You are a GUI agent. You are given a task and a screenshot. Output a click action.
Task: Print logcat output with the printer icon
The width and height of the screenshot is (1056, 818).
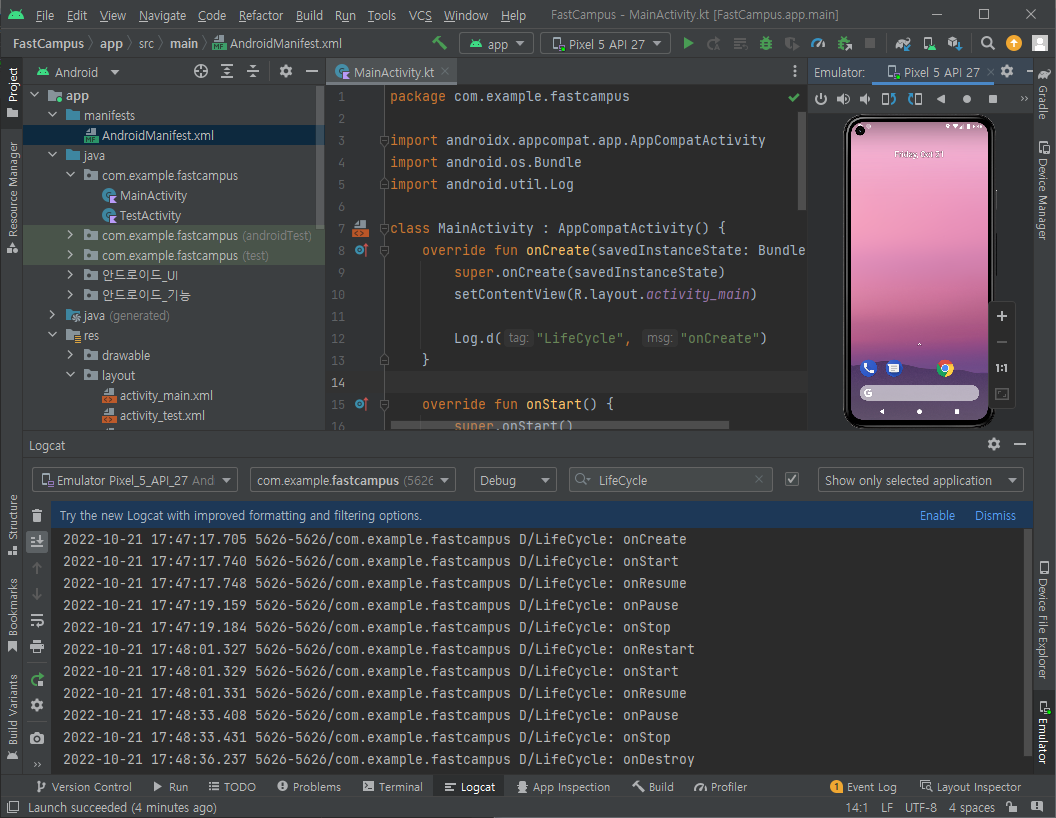pyautogui.click(x=37, y=646)
